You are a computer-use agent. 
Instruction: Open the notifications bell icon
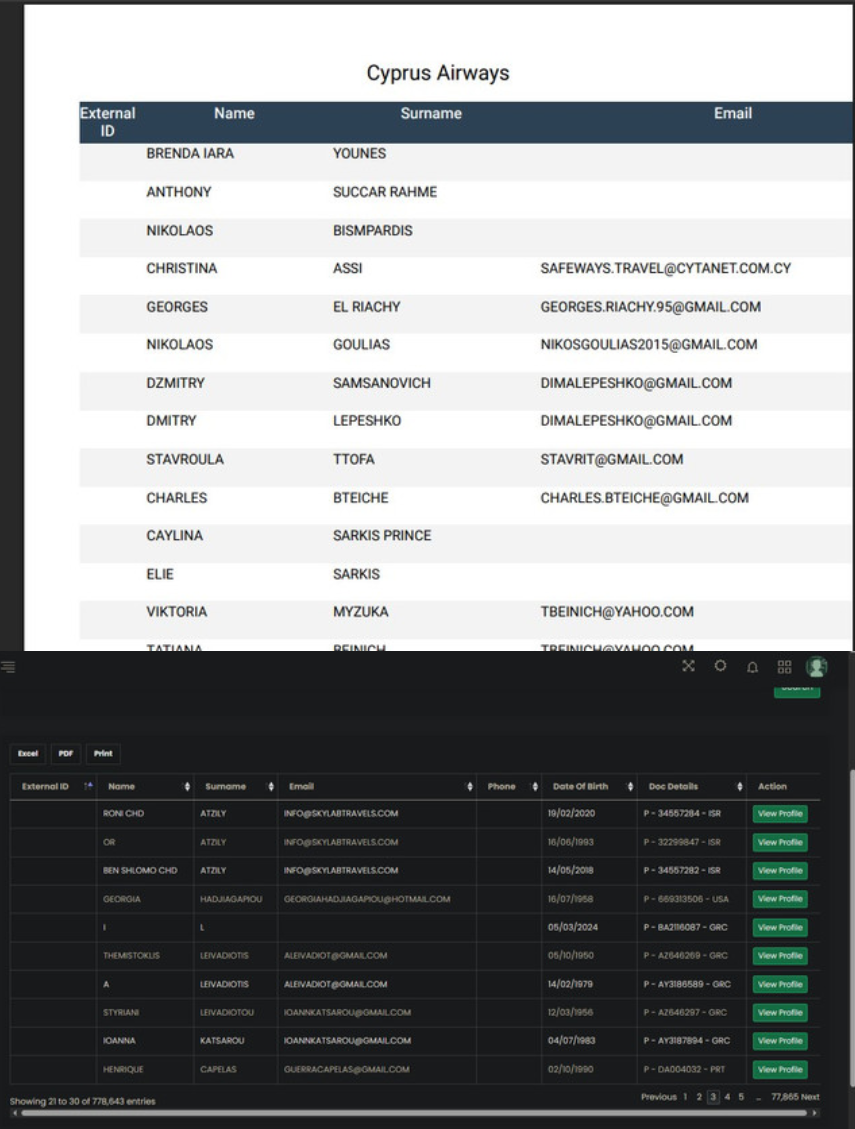tap(752, 667)
